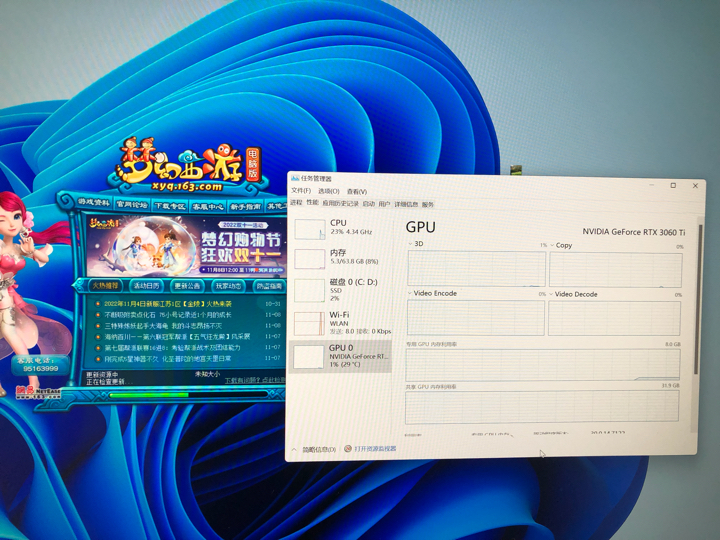Open news 不翻职附卖点化石 75小号记录
This screenshot has height=540, width=720.
(x=168, y=315)
